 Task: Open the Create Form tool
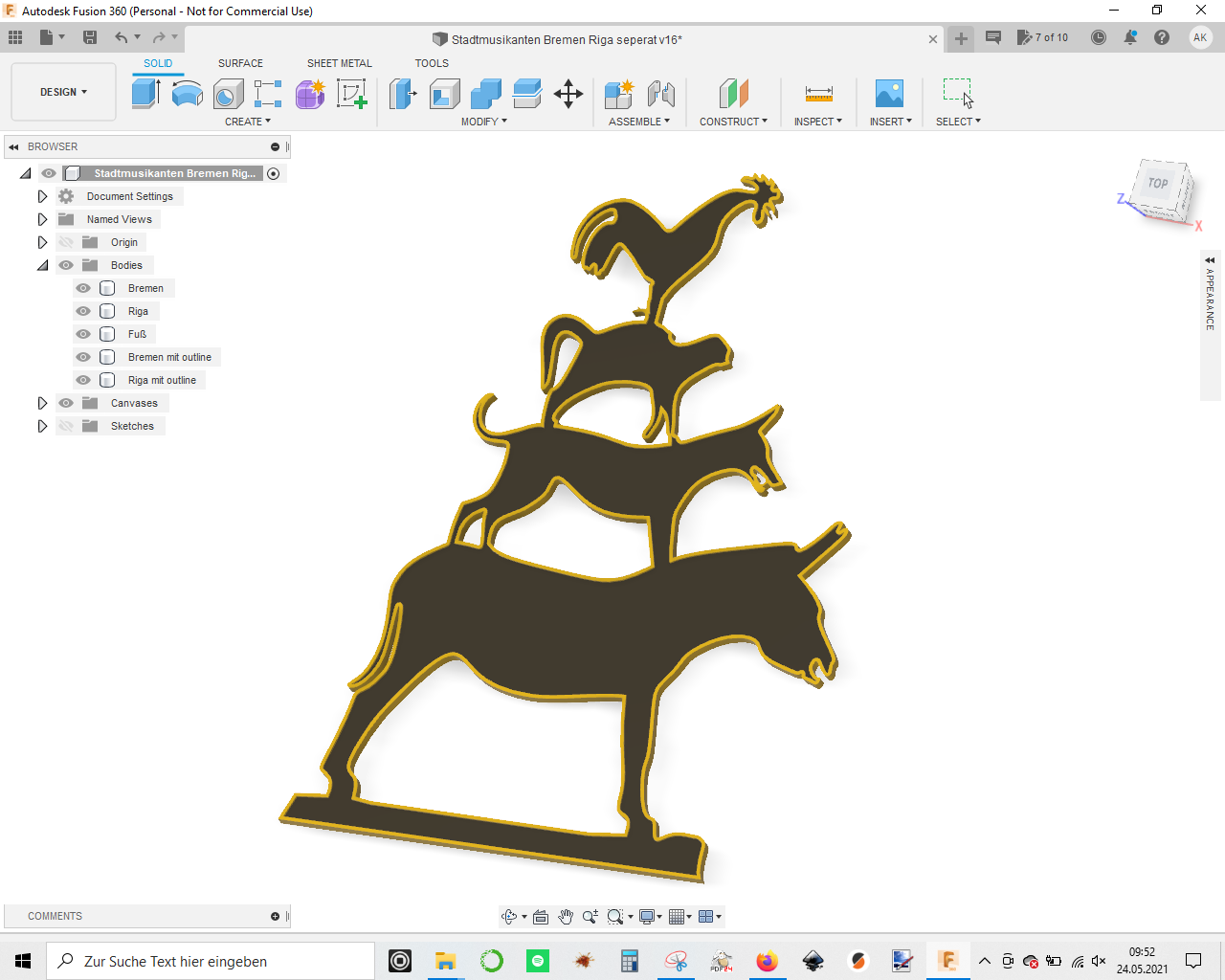[x=310, y=94]
